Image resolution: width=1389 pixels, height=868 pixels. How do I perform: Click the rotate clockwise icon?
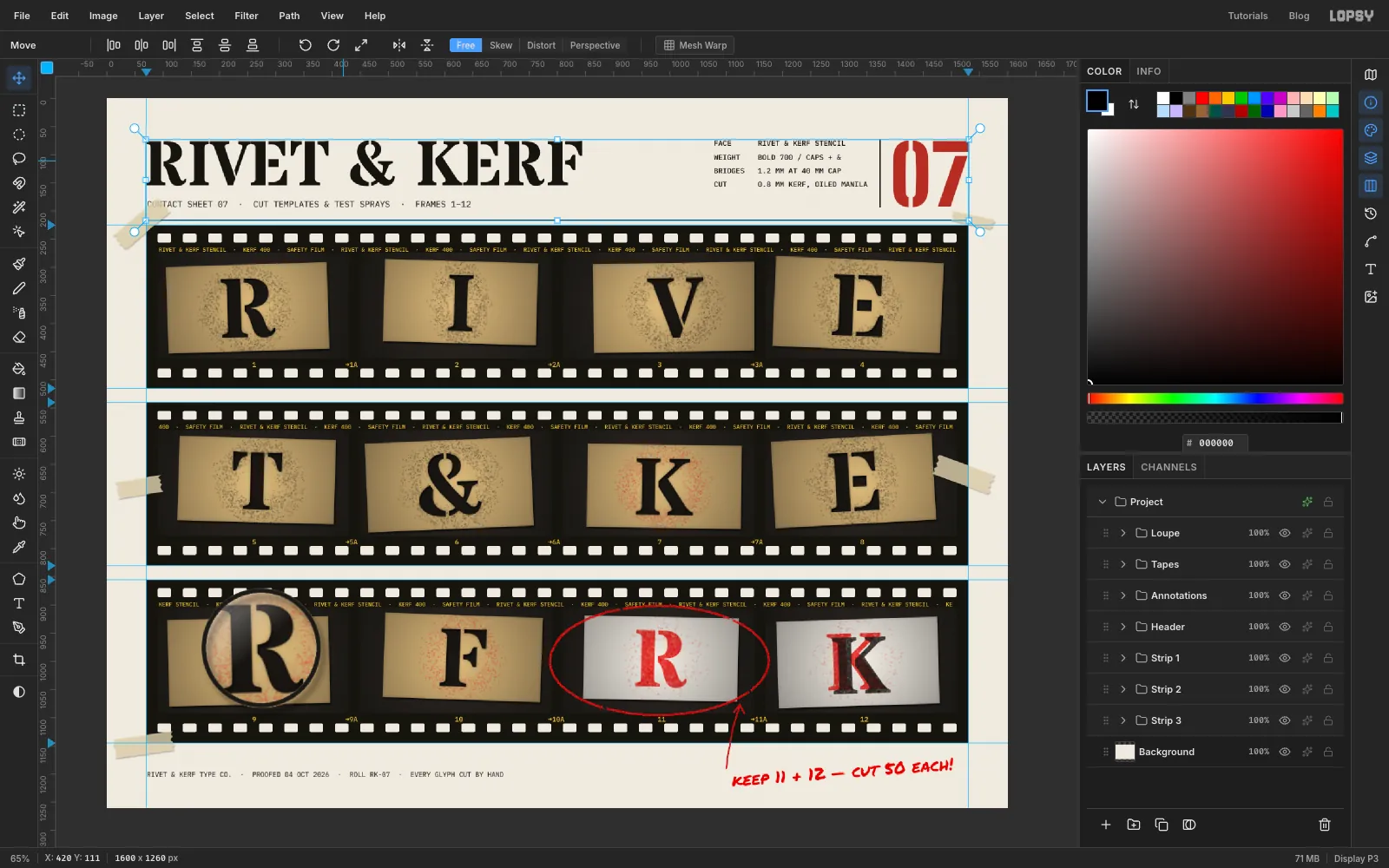click(333, 45)
